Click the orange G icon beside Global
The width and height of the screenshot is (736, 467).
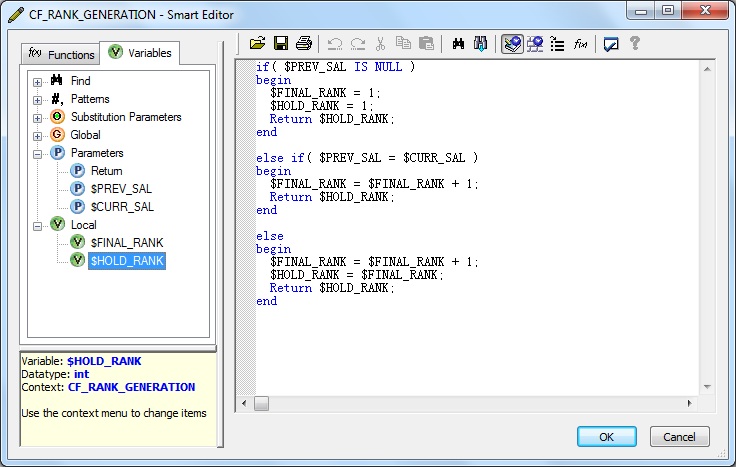pos(57,135)
